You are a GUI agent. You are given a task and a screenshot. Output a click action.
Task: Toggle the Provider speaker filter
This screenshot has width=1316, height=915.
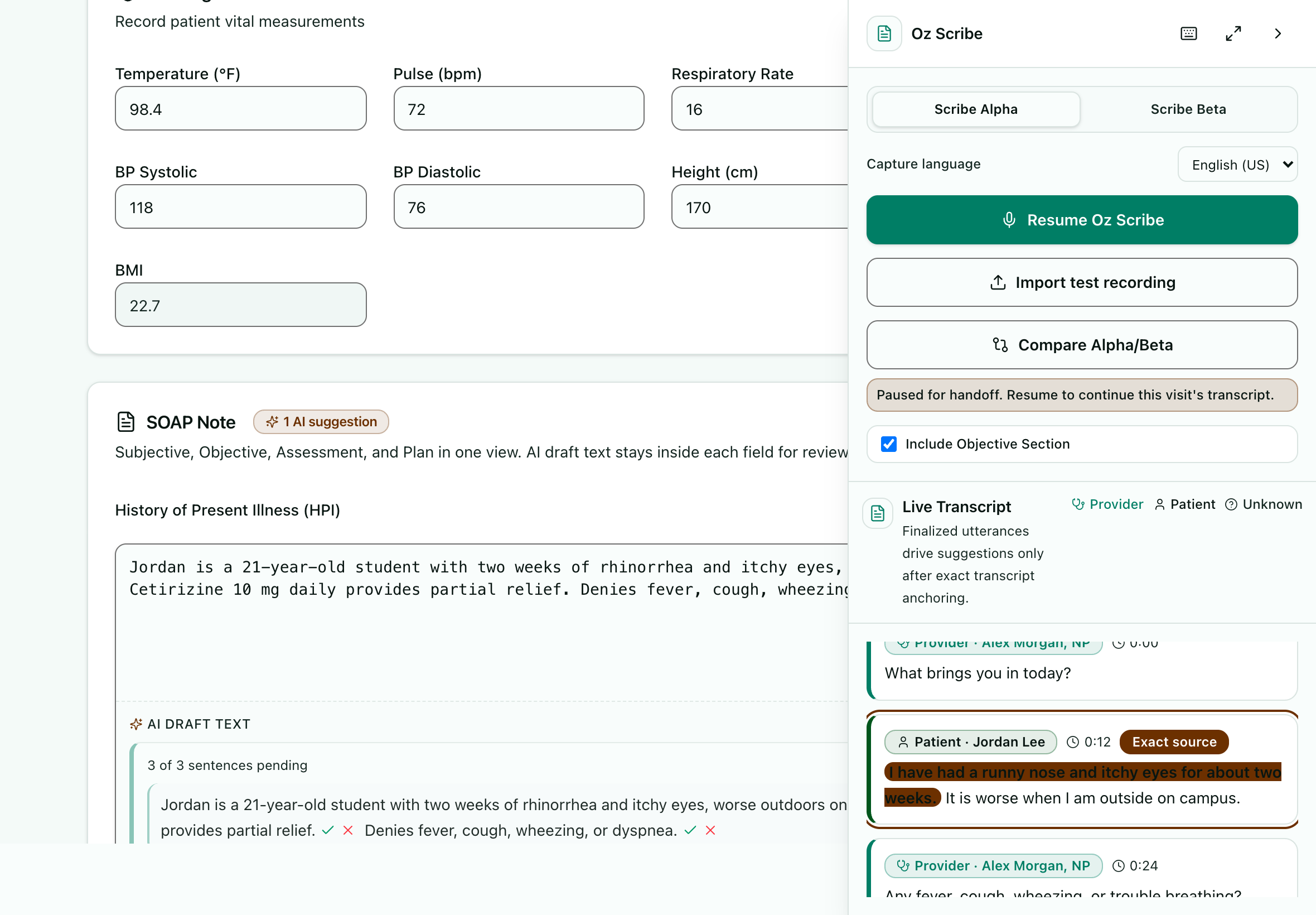coord(1107,504)
